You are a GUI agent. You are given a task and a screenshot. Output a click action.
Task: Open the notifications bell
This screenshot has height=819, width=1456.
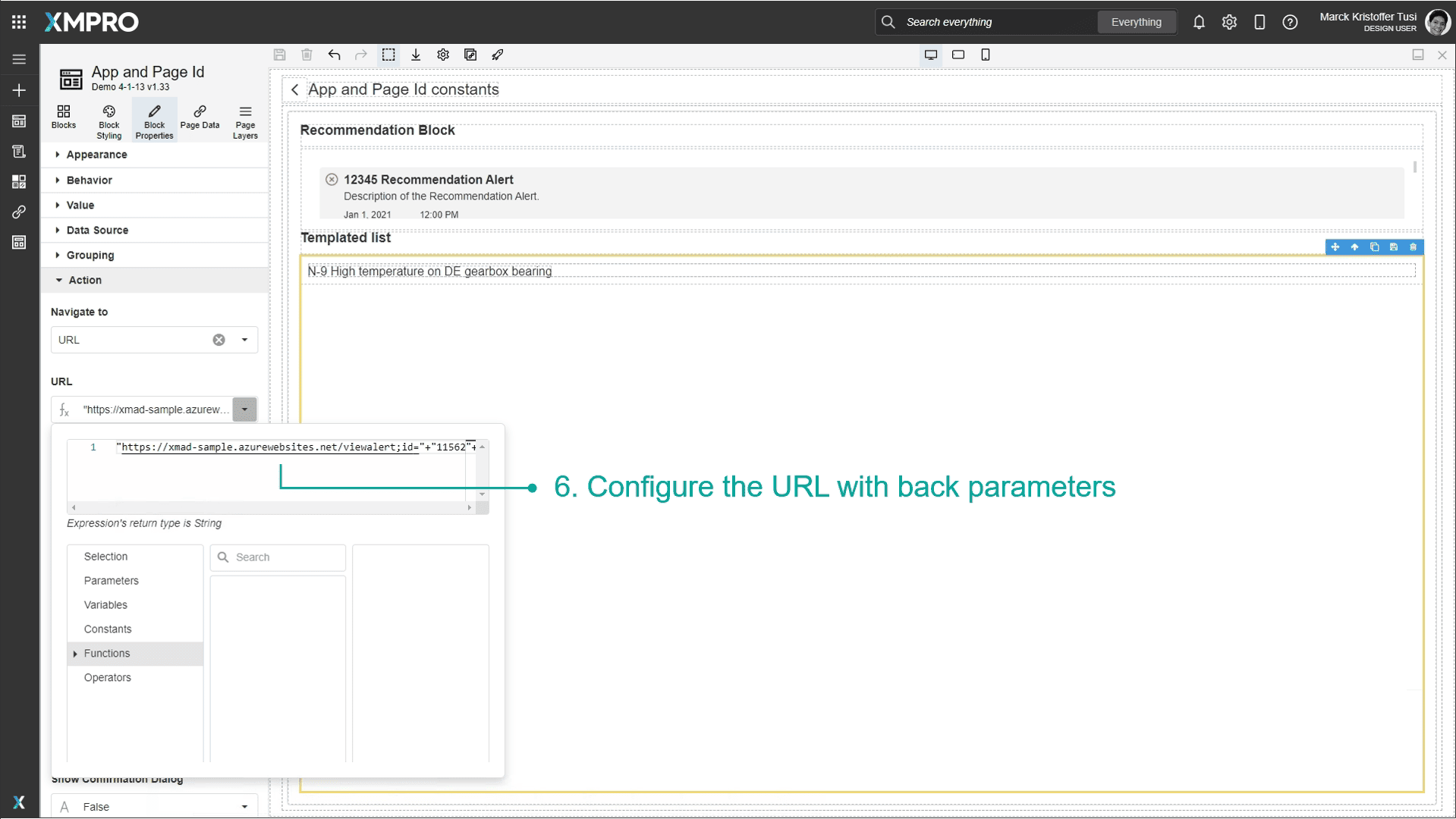(x=1199, y=22)
